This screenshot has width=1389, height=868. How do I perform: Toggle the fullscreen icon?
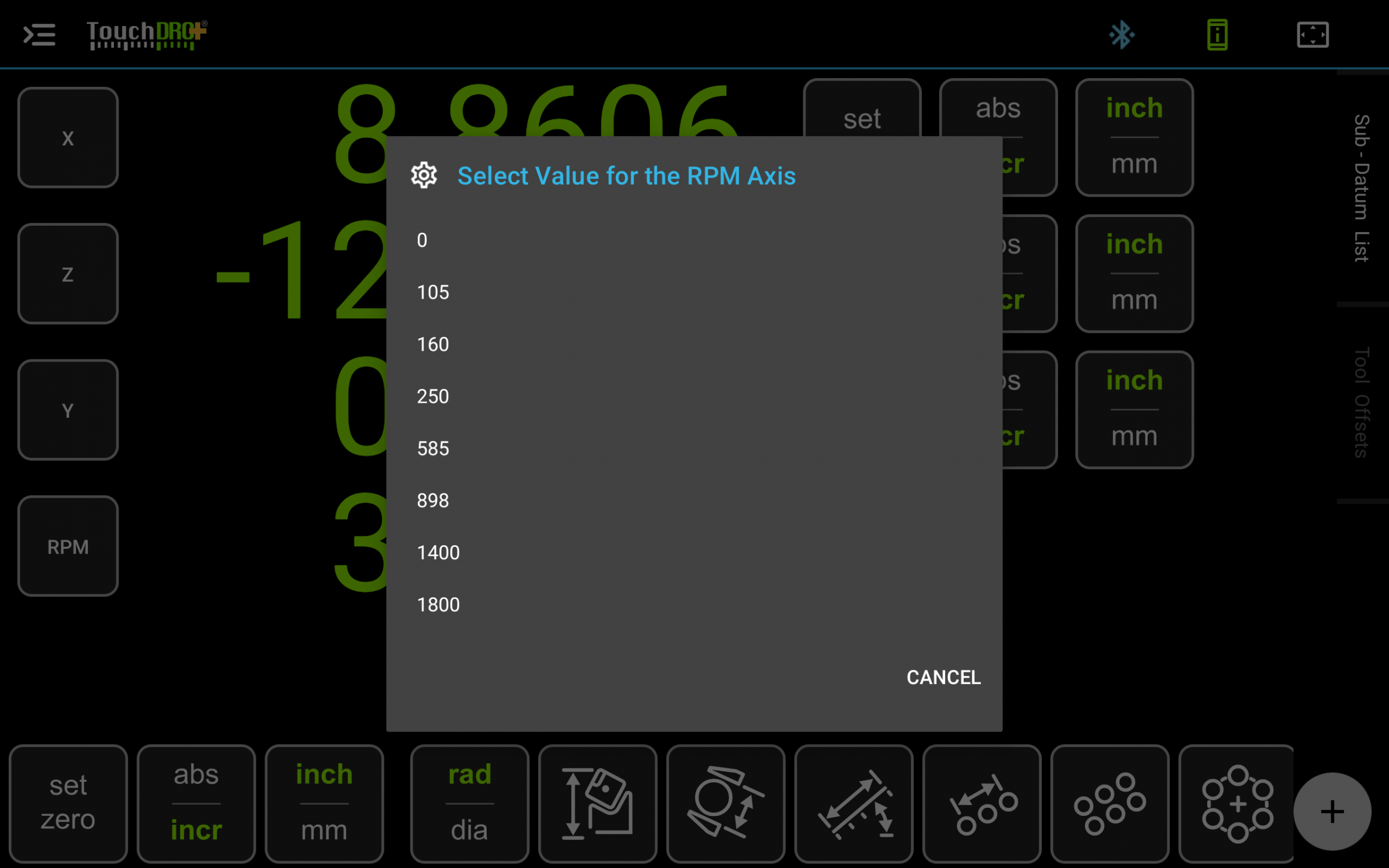(x=1313, y=35)
